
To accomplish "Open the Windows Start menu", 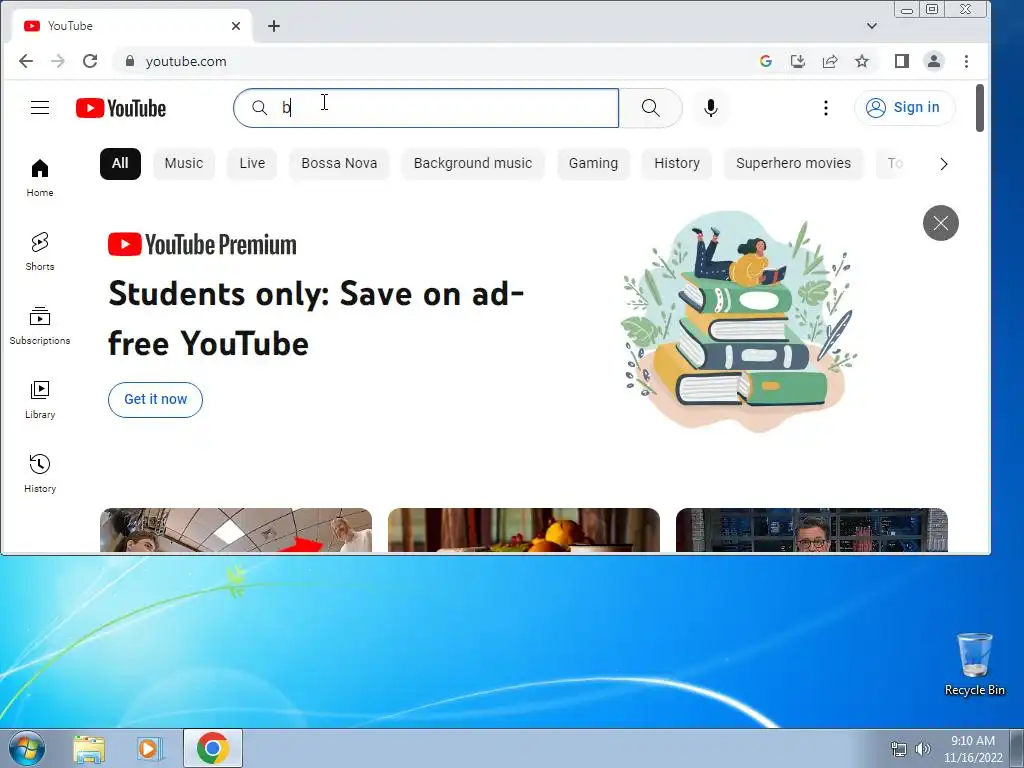I will [x=27, y=748].
